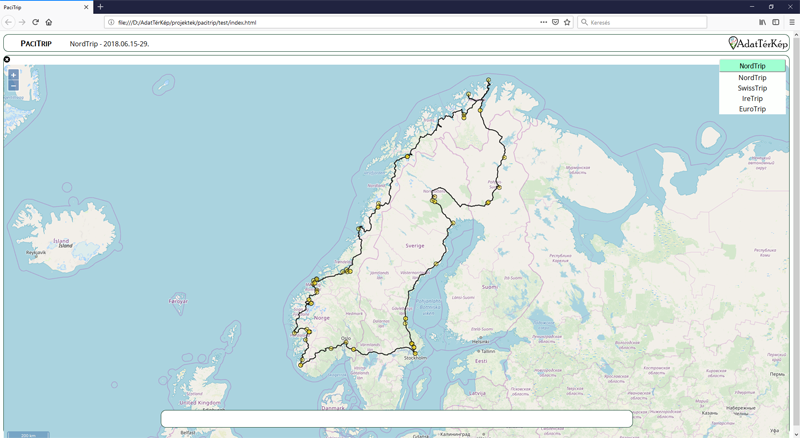Click the Reykjavik map label
800x438 pixels.
(x=36, y=252)
